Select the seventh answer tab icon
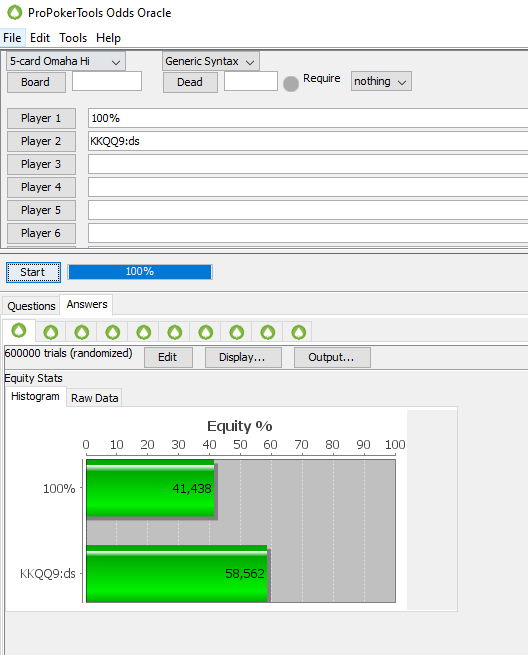This screenshot has height=655, width=528. coord(206,333)
